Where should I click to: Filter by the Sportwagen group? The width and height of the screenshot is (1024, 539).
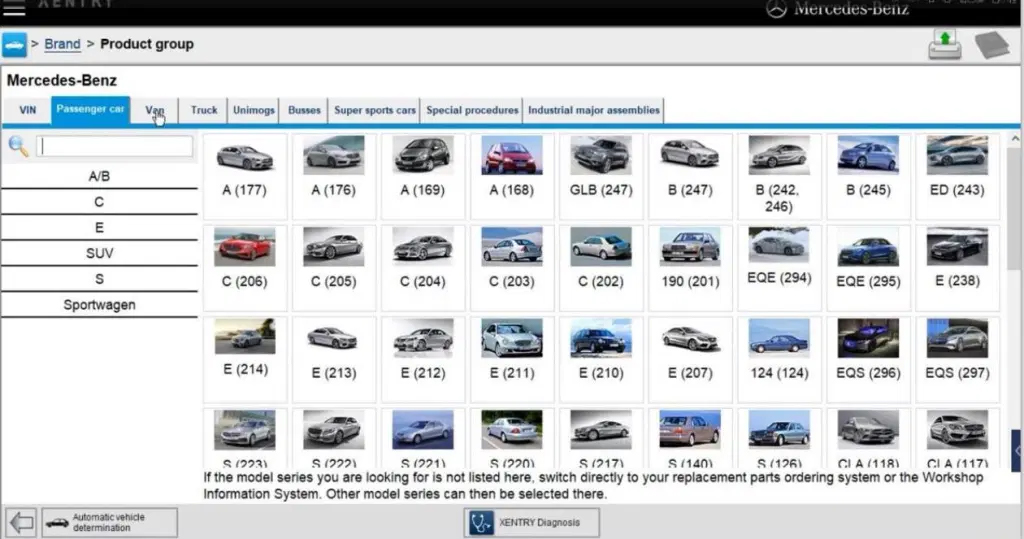(x=99, y=305)
